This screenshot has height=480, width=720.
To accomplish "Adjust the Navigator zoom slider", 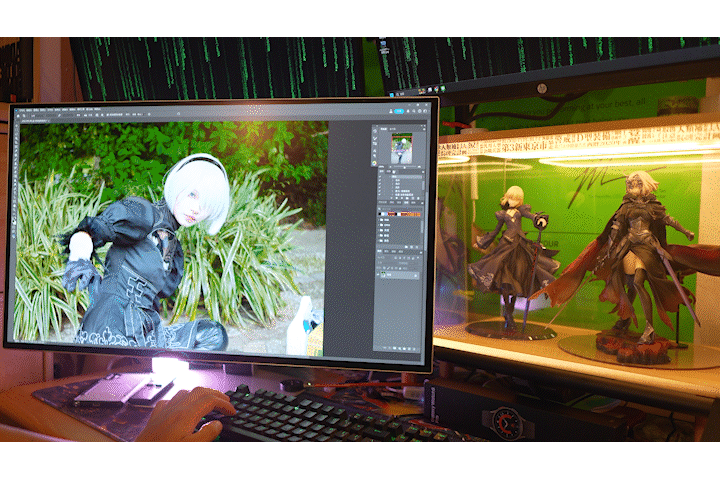I will tap(405, 167).
